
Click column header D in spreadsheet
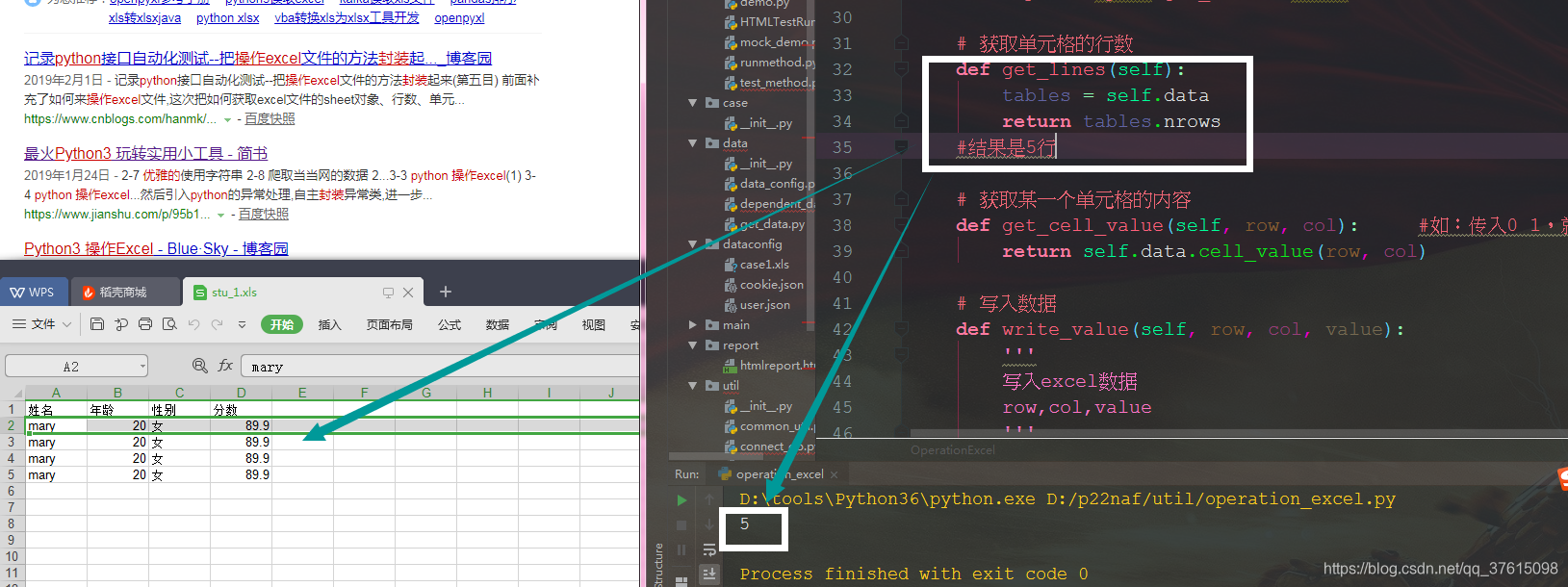tap(241, 393)
